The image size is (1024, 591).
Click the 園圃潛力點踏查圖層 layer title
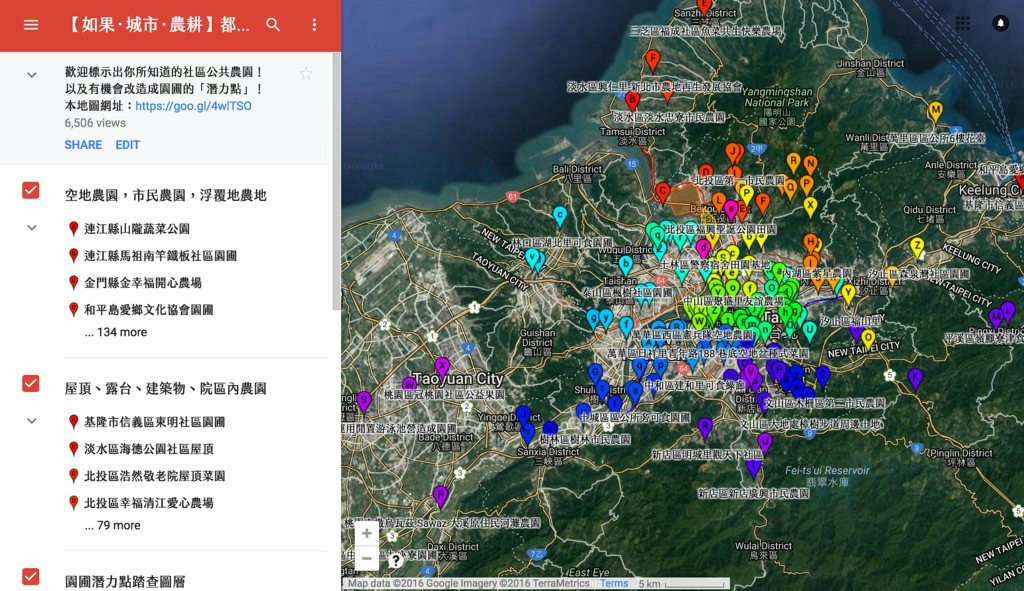click(125, 581)
